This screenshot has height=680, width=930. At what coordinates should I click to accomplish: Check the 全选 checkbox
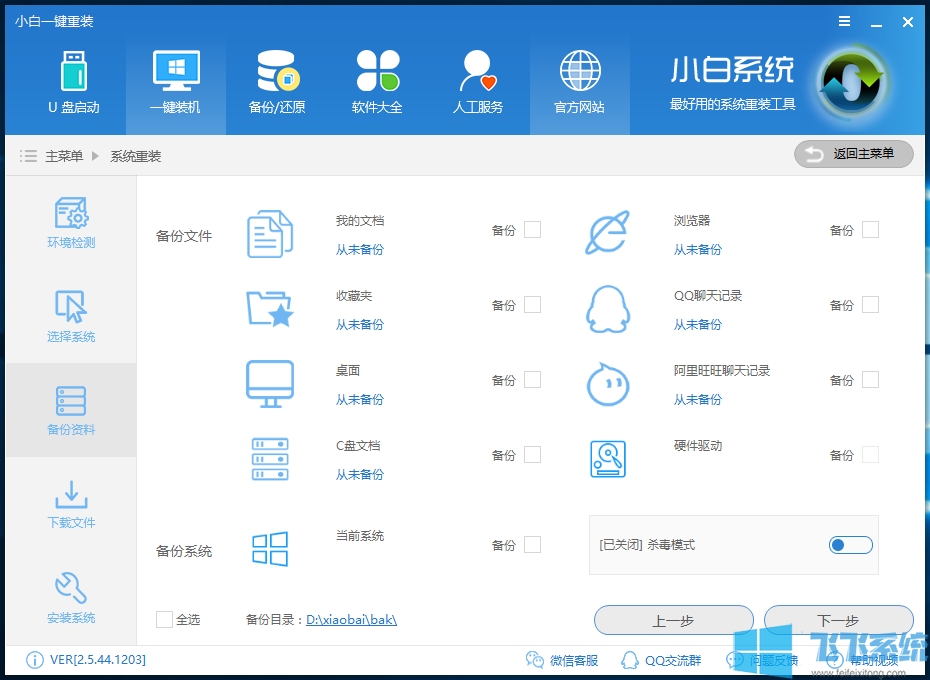click(x=164, y=619)
